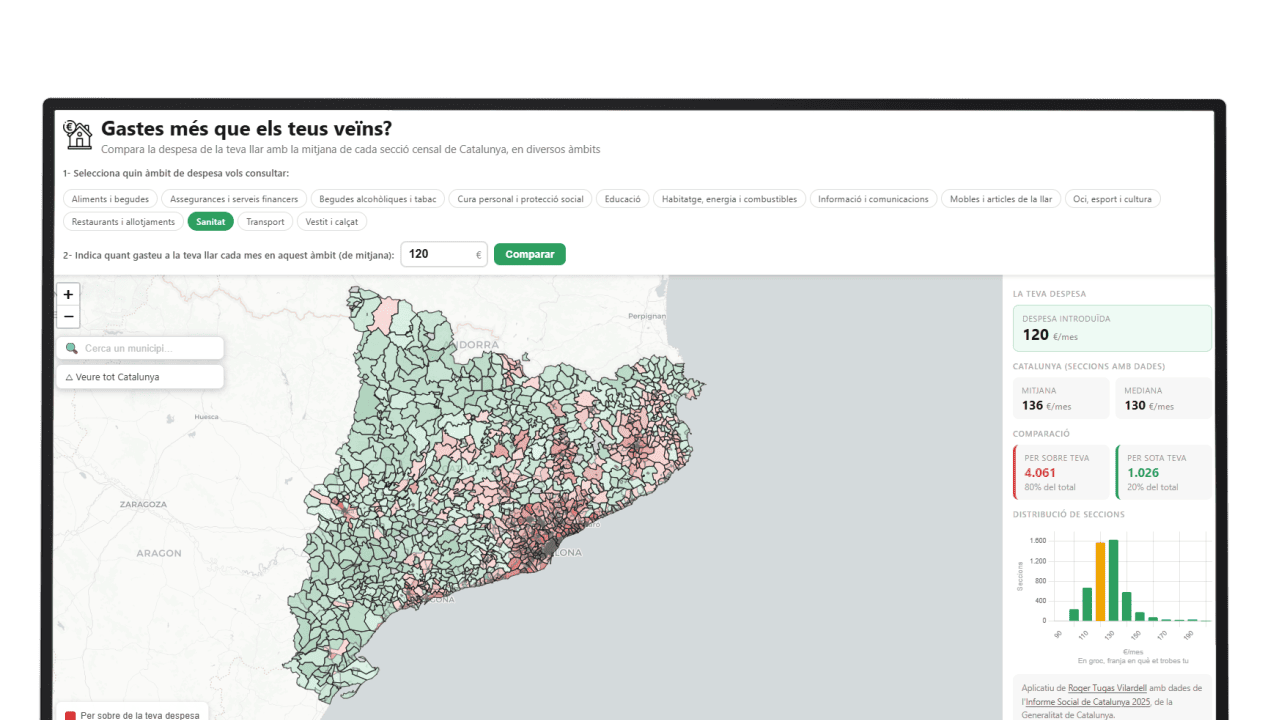Switch to Oci, esport i cultura

click(1112, 199)
